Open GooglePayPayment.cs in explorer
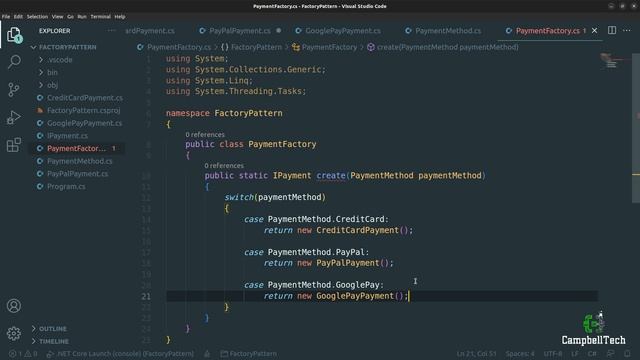The image size is (640, 360). (x=84, y=123)
